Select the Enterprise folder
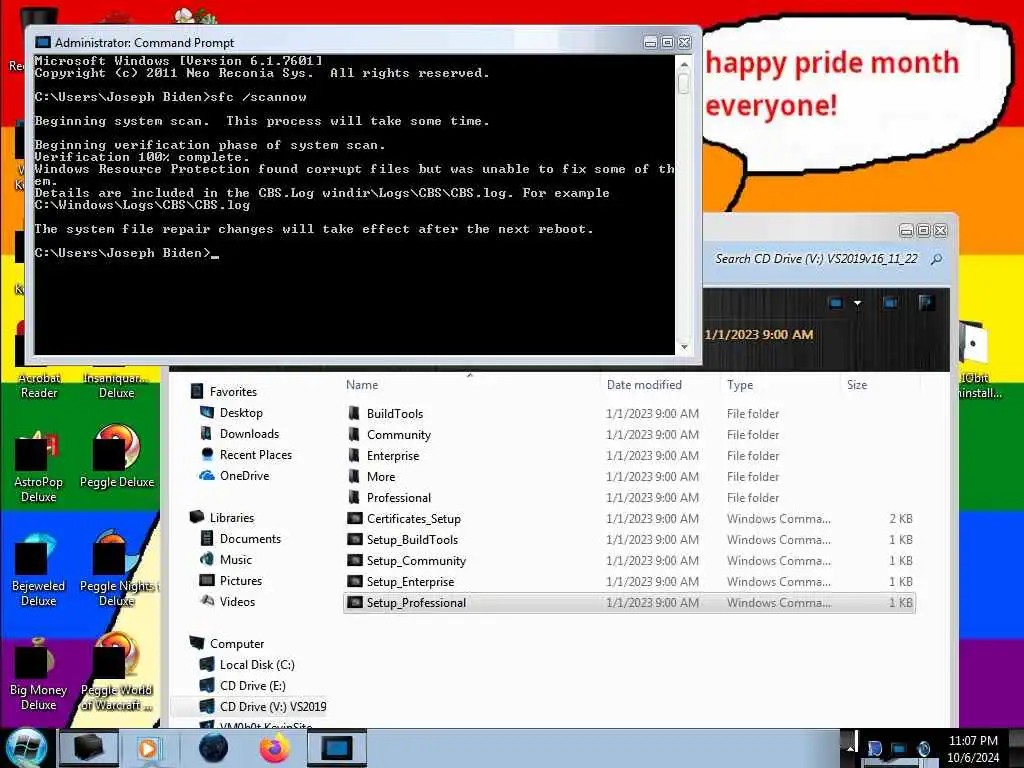Screen dimensions: 1024x768 pos(629,455)
